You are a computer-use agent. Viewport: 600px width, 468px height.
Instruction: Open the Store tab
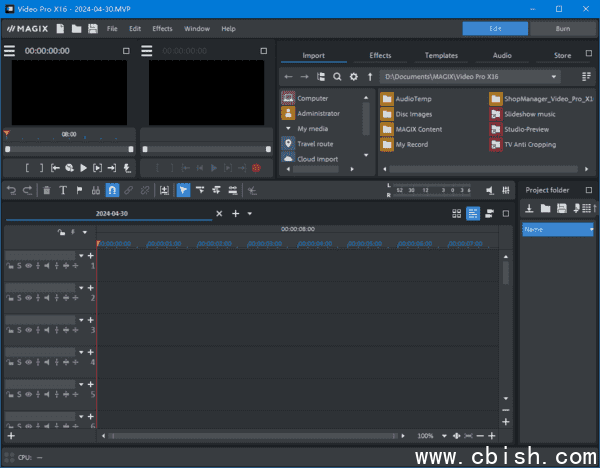[562, 55]
